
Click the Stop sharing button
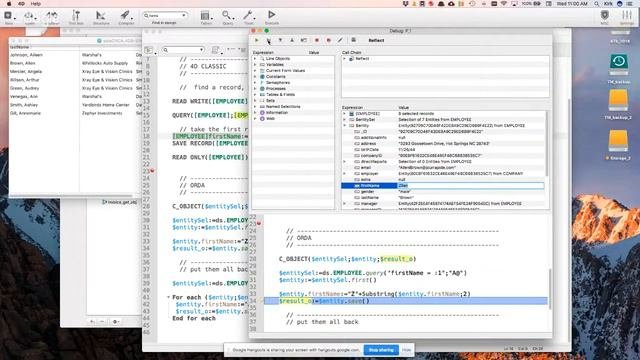coord(381,350)
